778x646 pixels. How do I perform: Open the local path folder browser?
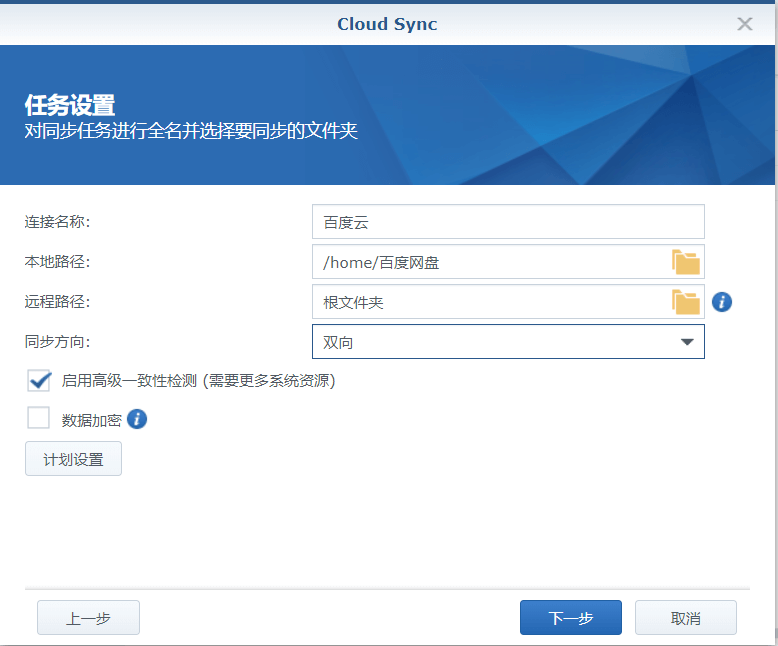pyautogui.click(x=686, y=262)
